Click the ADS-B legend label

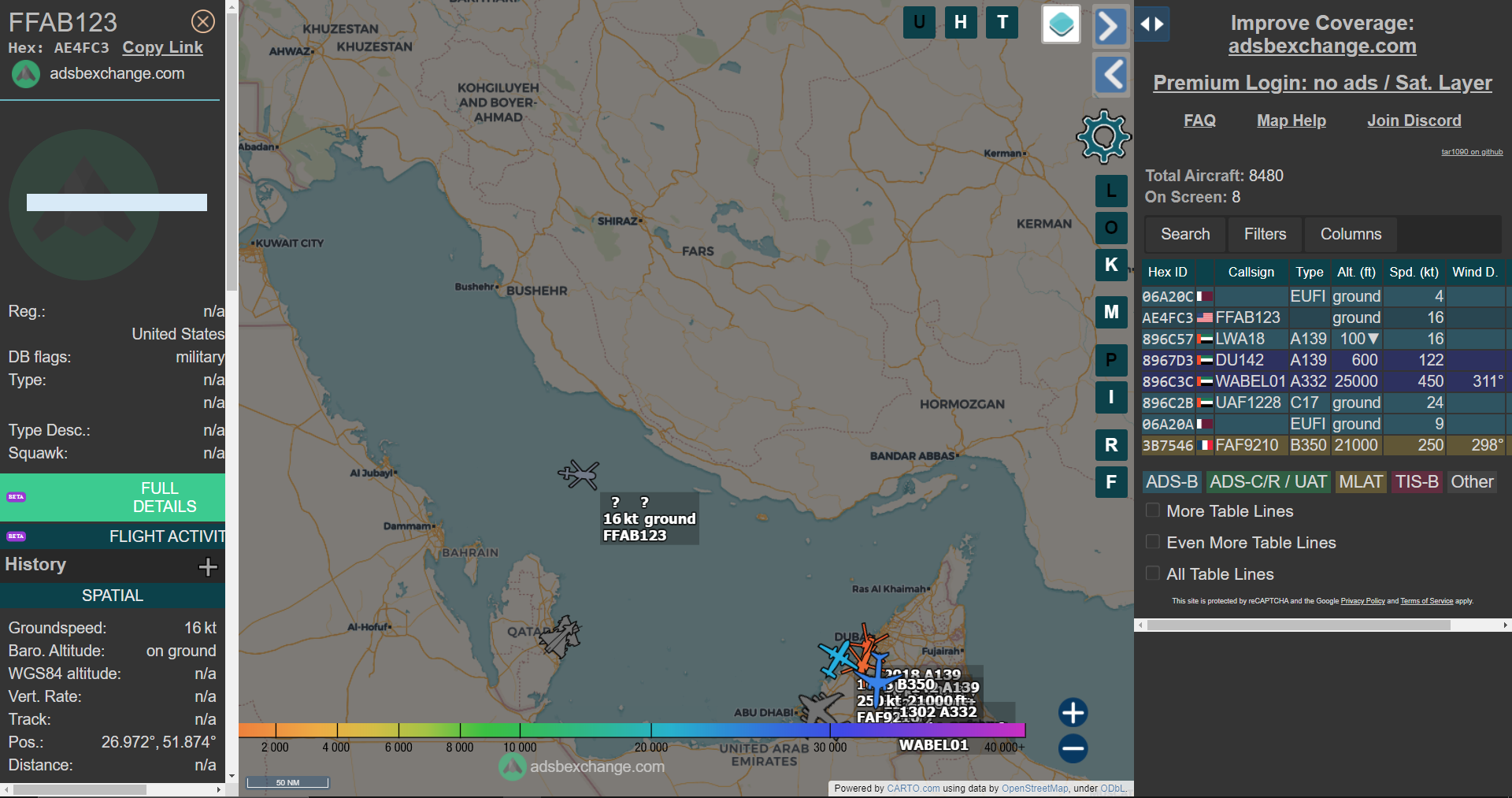(1172, 482)
